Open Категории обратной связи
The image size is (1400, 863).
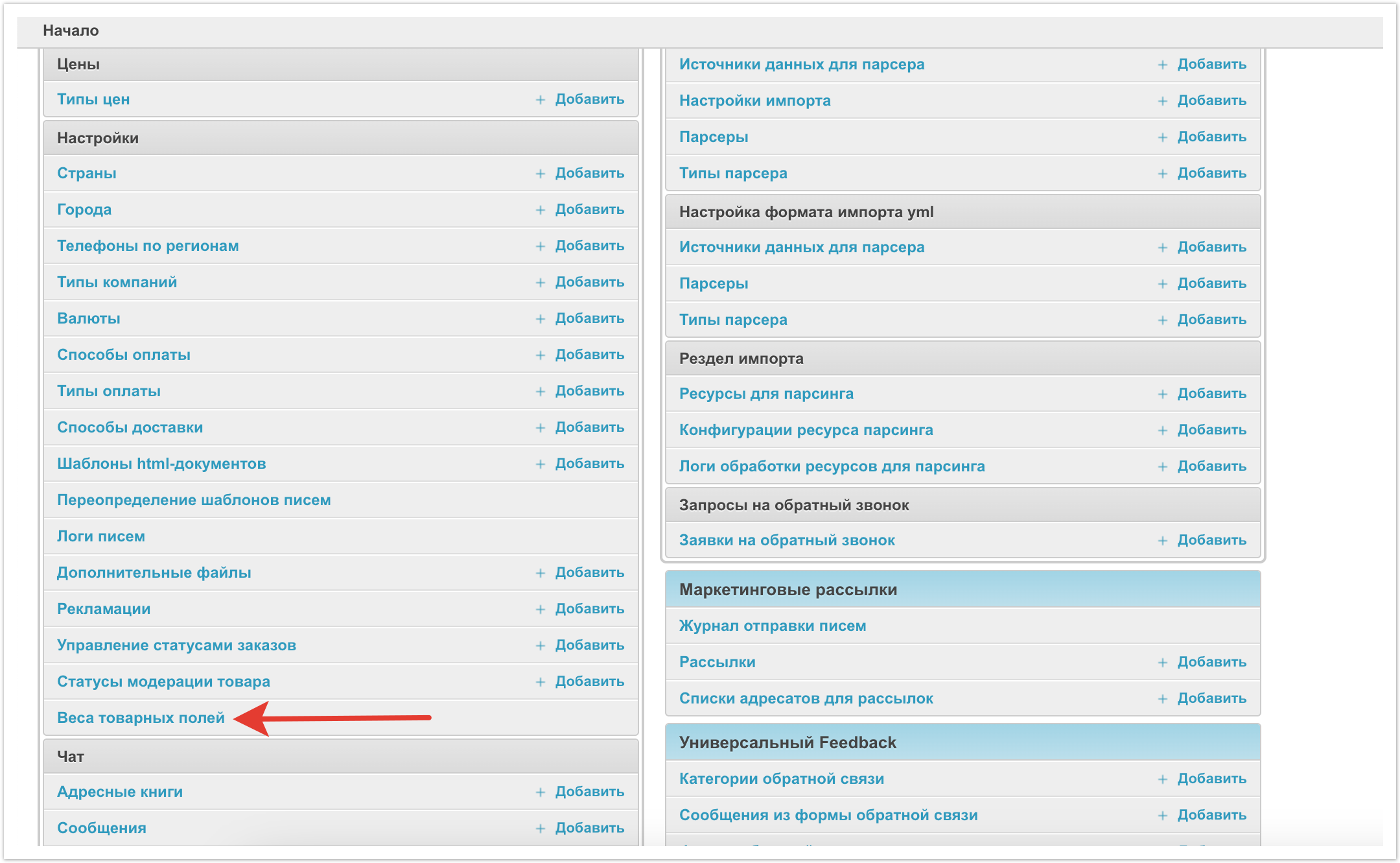tap(781, 779)
